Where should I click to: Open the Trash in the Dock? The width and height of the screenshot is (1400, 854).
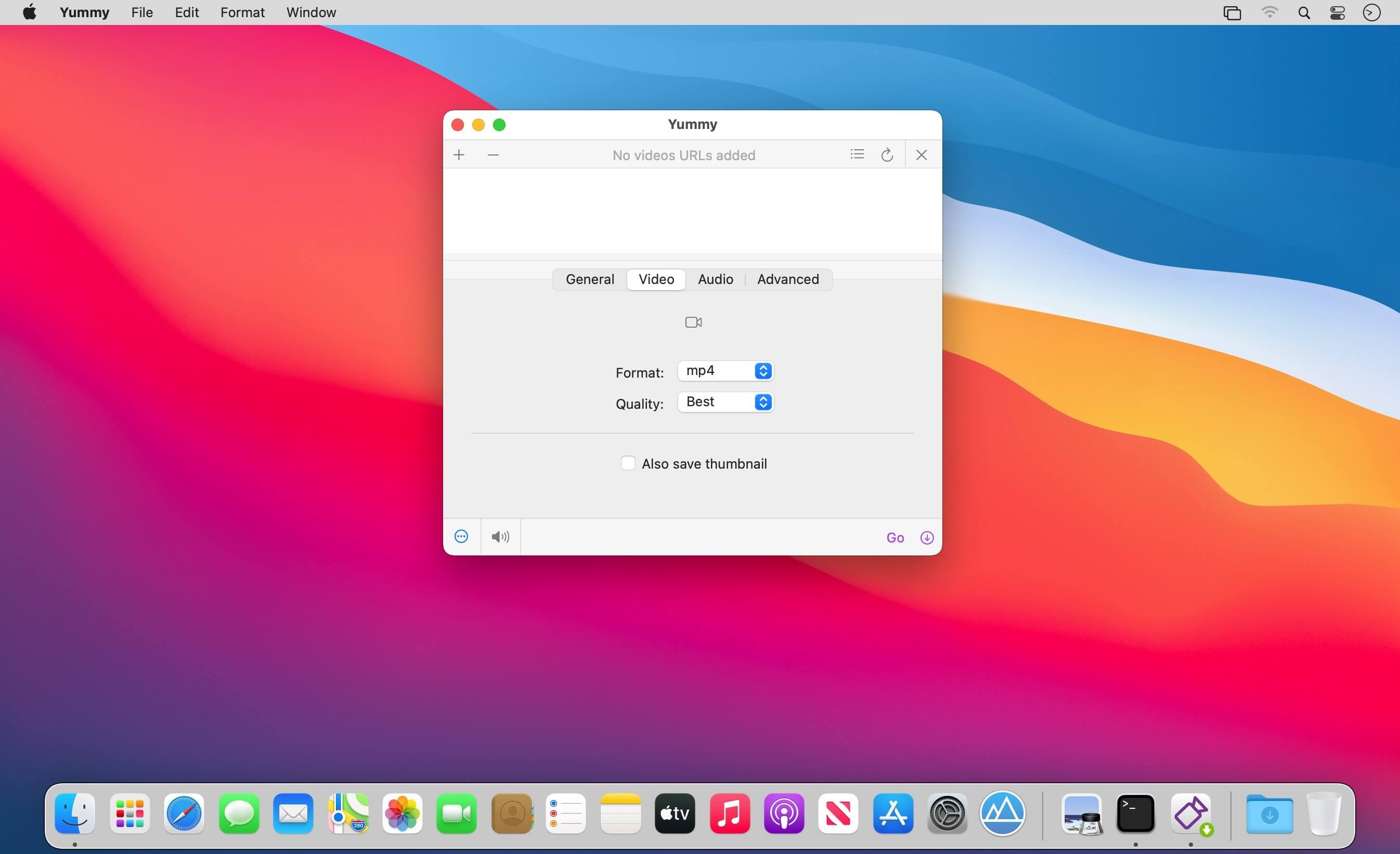1324,813
